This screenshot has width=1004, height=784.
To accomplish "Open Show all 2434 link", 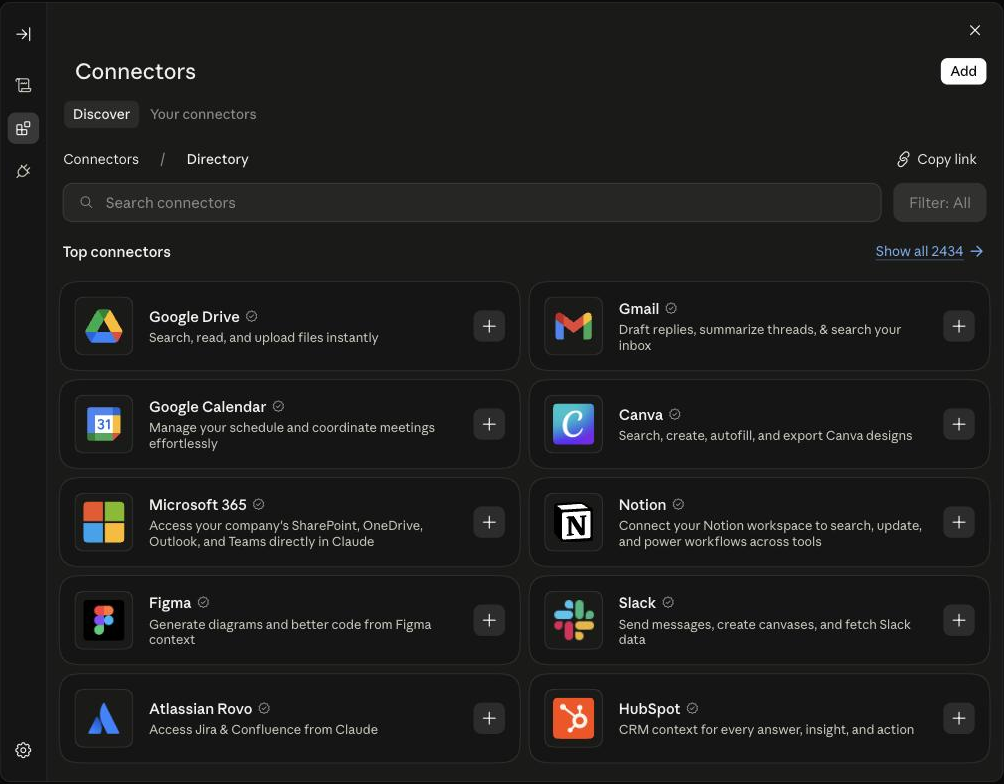I will [929, 251].
